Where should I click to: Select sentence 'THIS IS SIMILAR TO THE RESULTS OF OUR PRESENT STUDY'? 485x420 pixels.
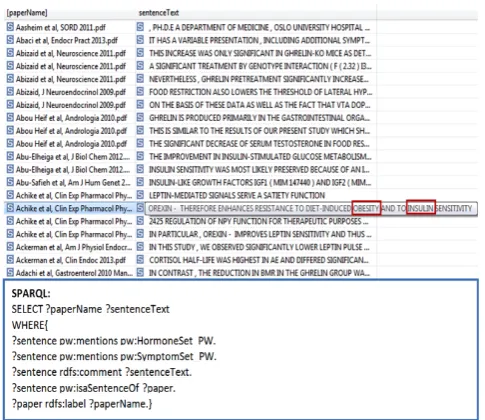(260, 131)
